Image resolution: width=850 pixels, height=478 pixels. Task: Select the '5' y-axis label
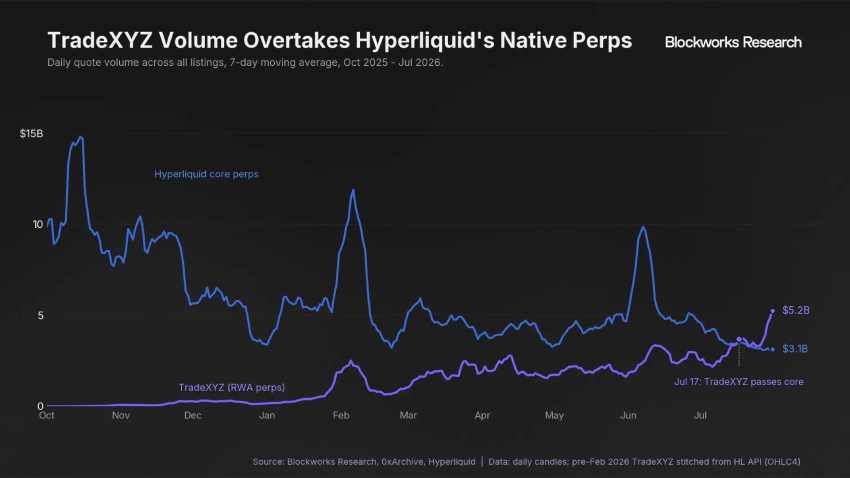[40, 315]
